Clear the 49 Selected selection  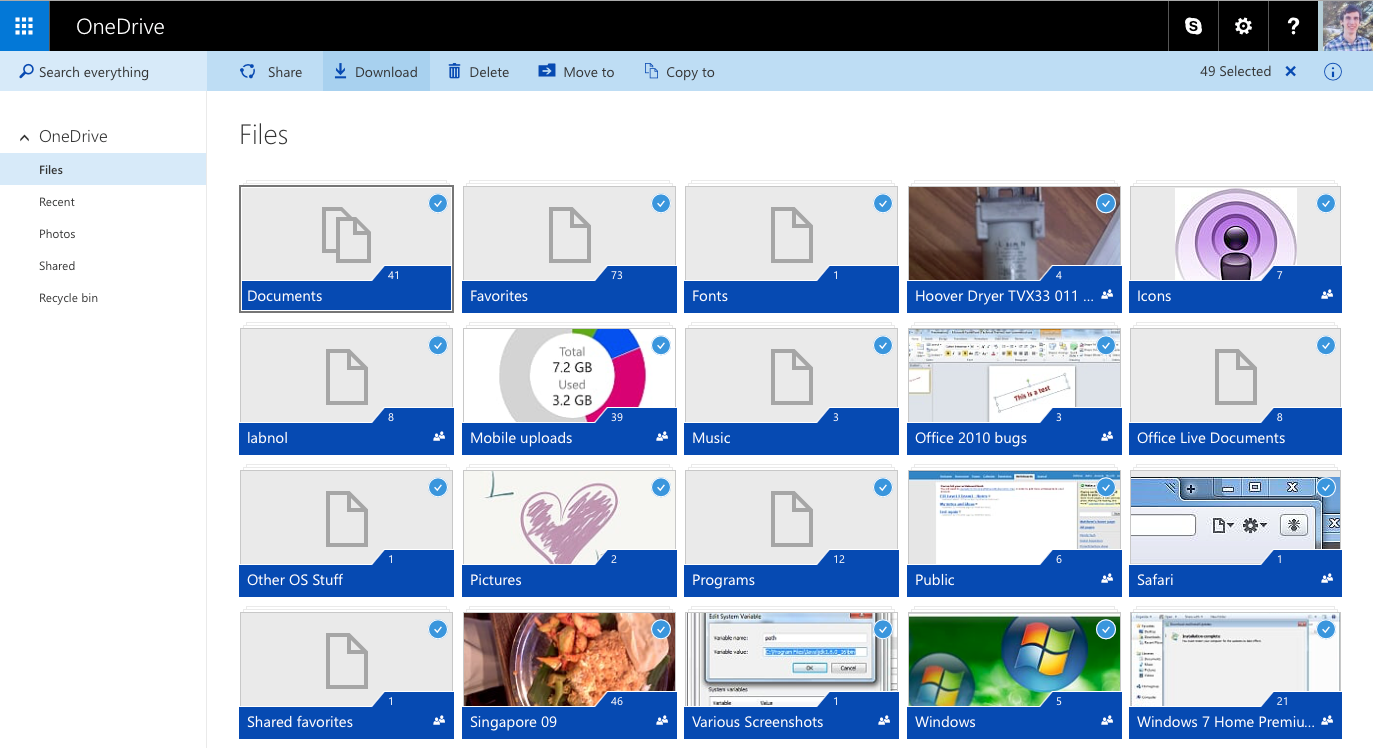(1291, 71)
